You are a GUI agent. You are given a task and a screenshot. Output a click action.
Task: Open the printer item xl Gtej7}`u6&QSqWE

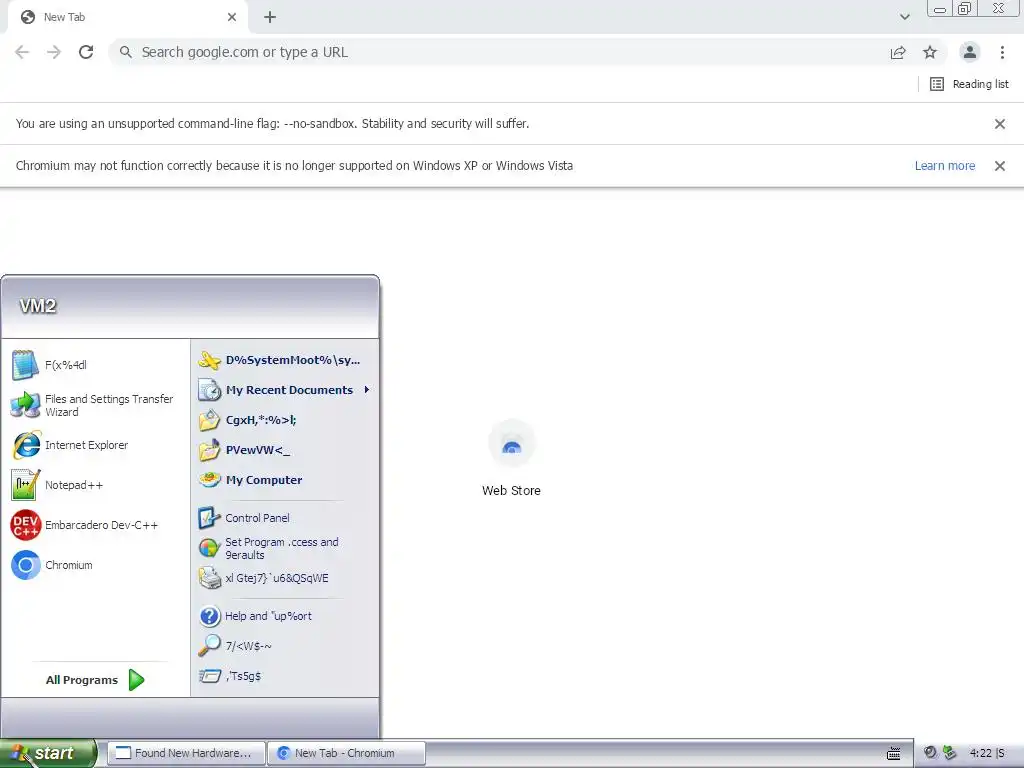click(285, 578)
